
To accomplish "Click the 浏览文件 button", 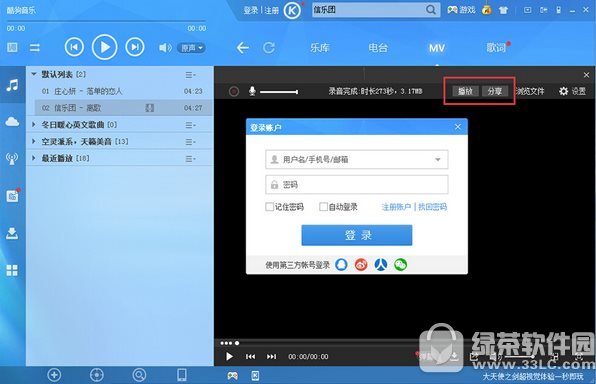I will pos(530,91).
